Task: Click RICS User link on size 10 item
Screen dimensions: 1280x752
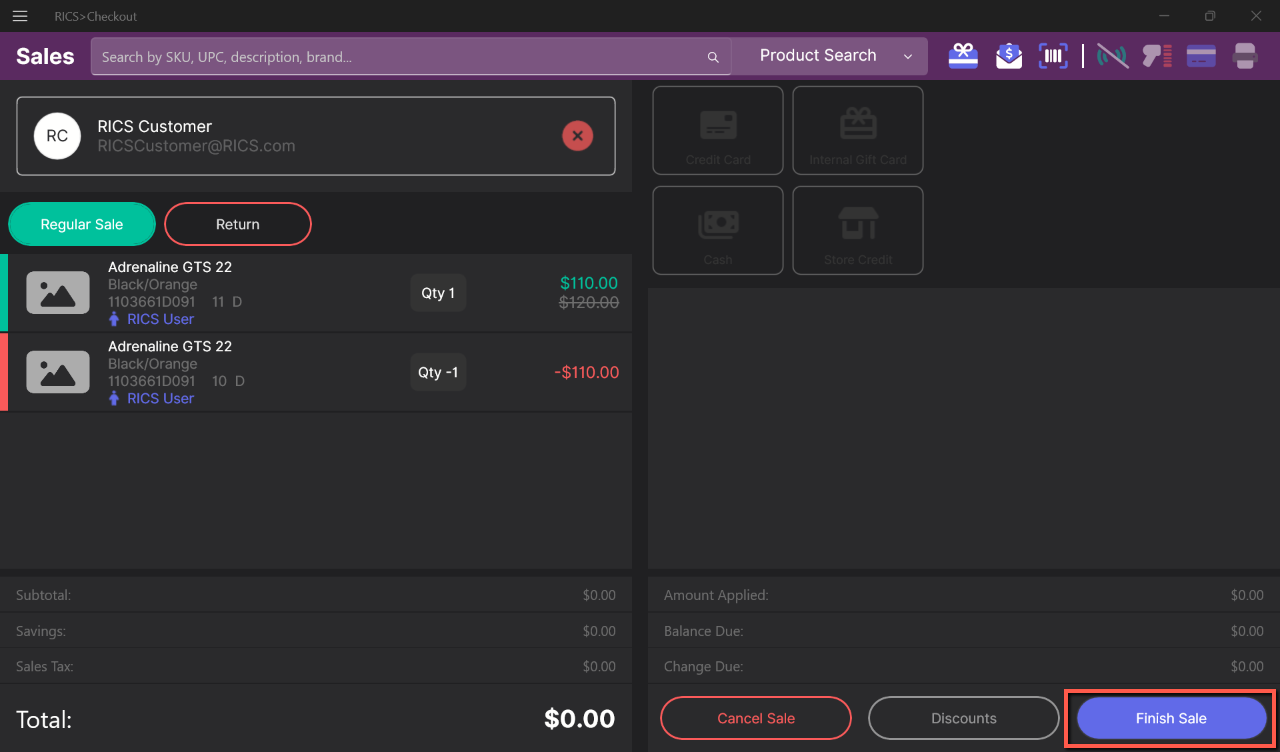Action: (x=151, y=398)
